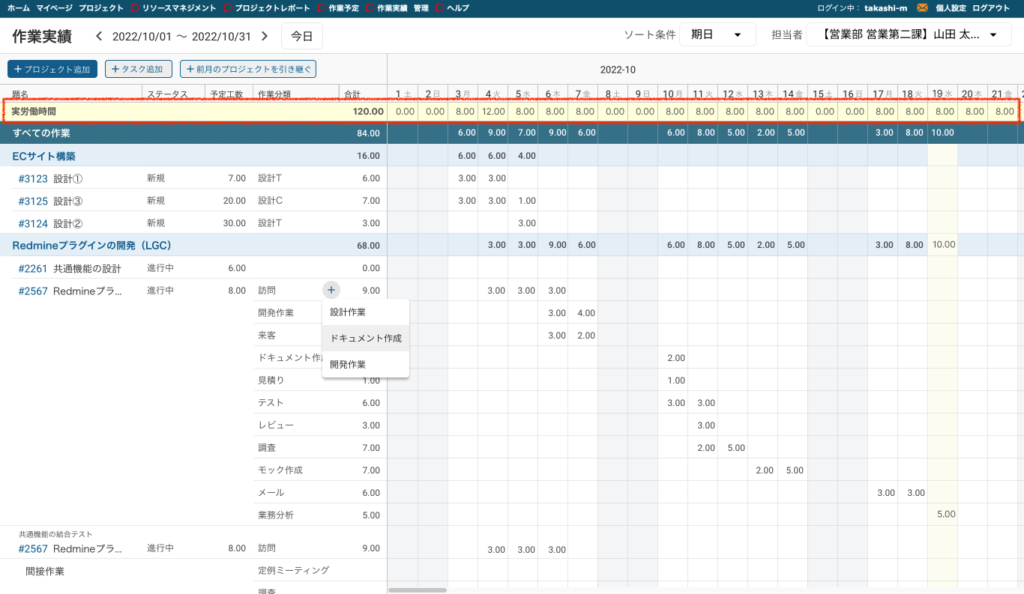1024x594 pixels.
Task: Click the 4.00 cell in 開発作業 row
Action: (586, 313)
